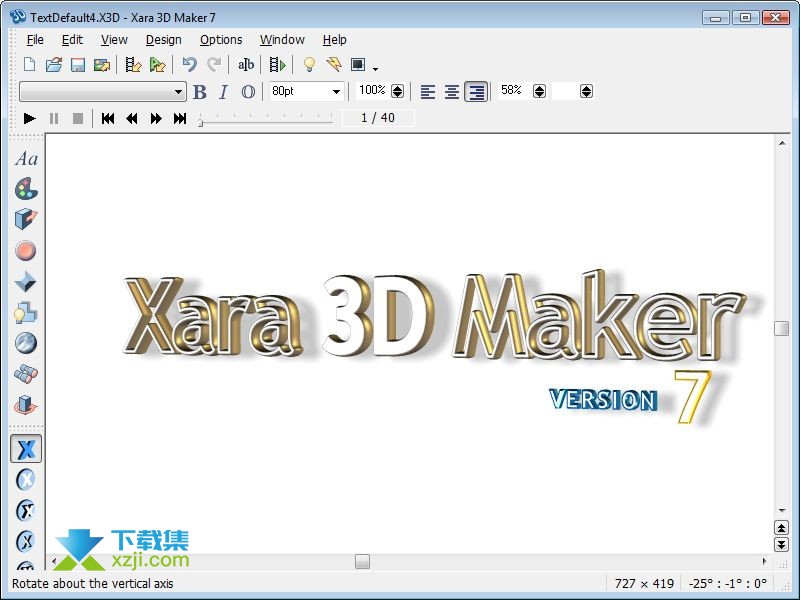Open the font name combo box

tap(103, 92)
